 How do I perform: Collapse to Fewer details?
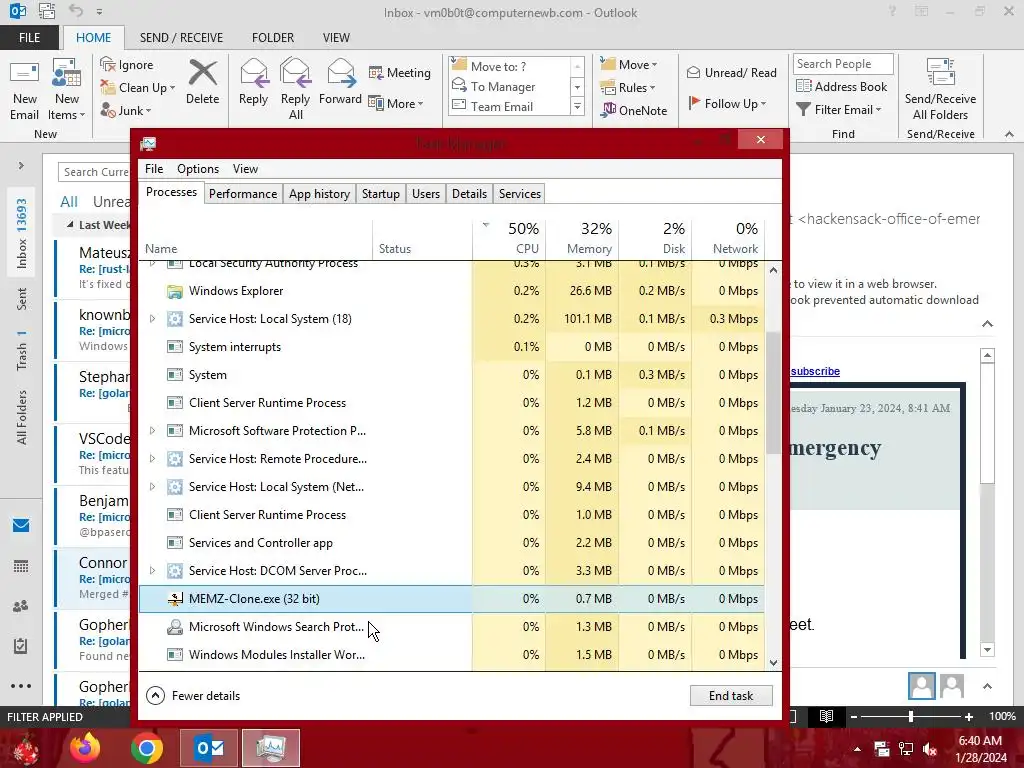coord(193,696)
